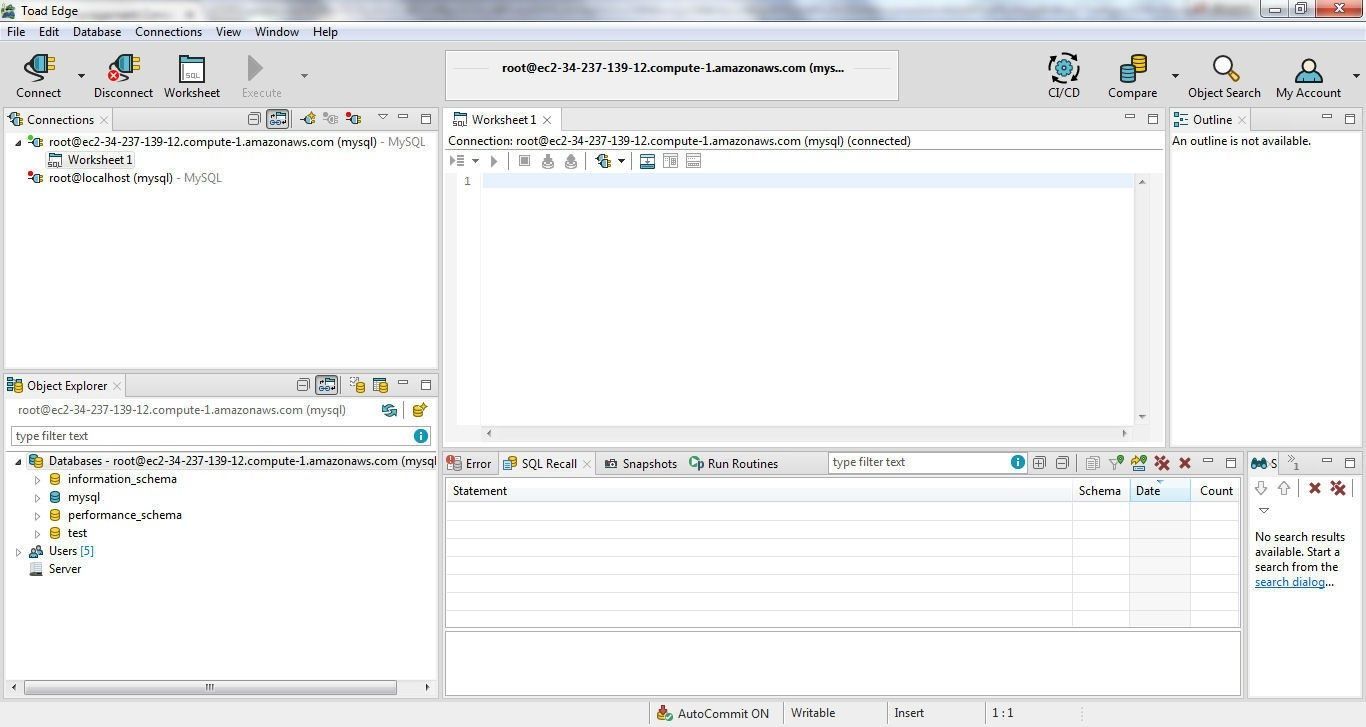Click the starred database icon in Object Explorer
This screenshot has height=727, width=1366.
(x=419, y=410)
